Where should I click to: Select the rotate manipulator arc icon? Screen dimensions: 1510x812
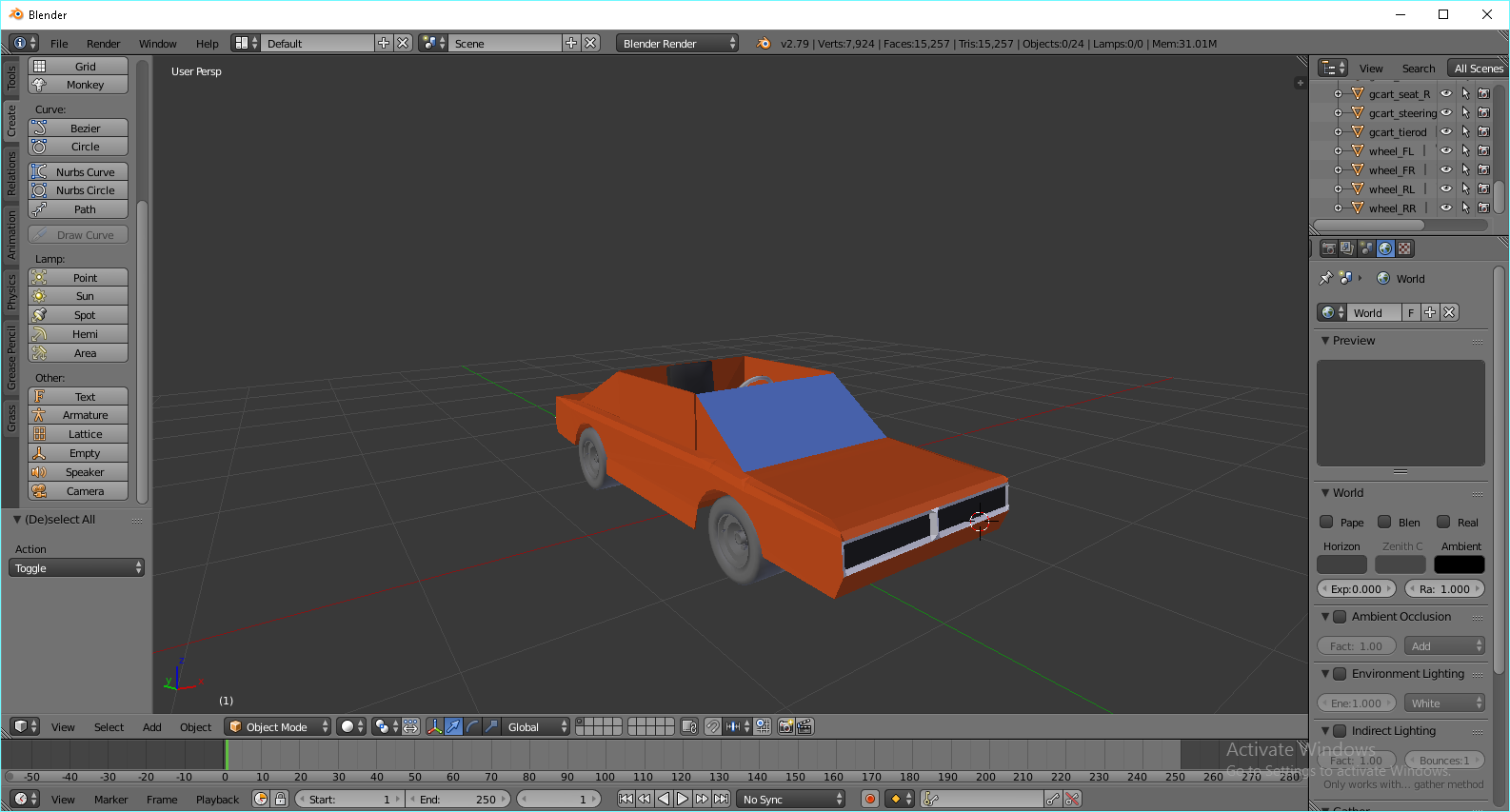(473, 726)
